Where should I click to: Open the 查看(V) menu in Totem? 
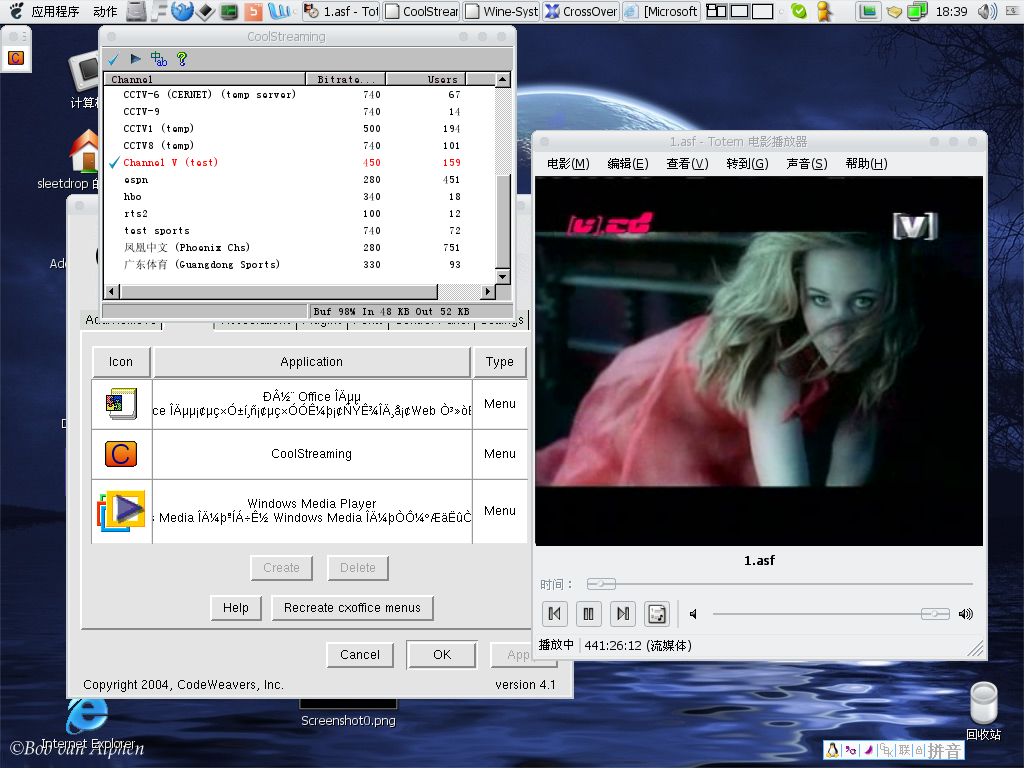click(687, 163)
